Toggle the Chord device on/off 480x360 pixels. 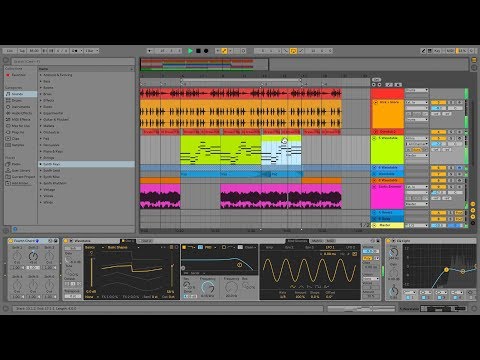[11, 241]
